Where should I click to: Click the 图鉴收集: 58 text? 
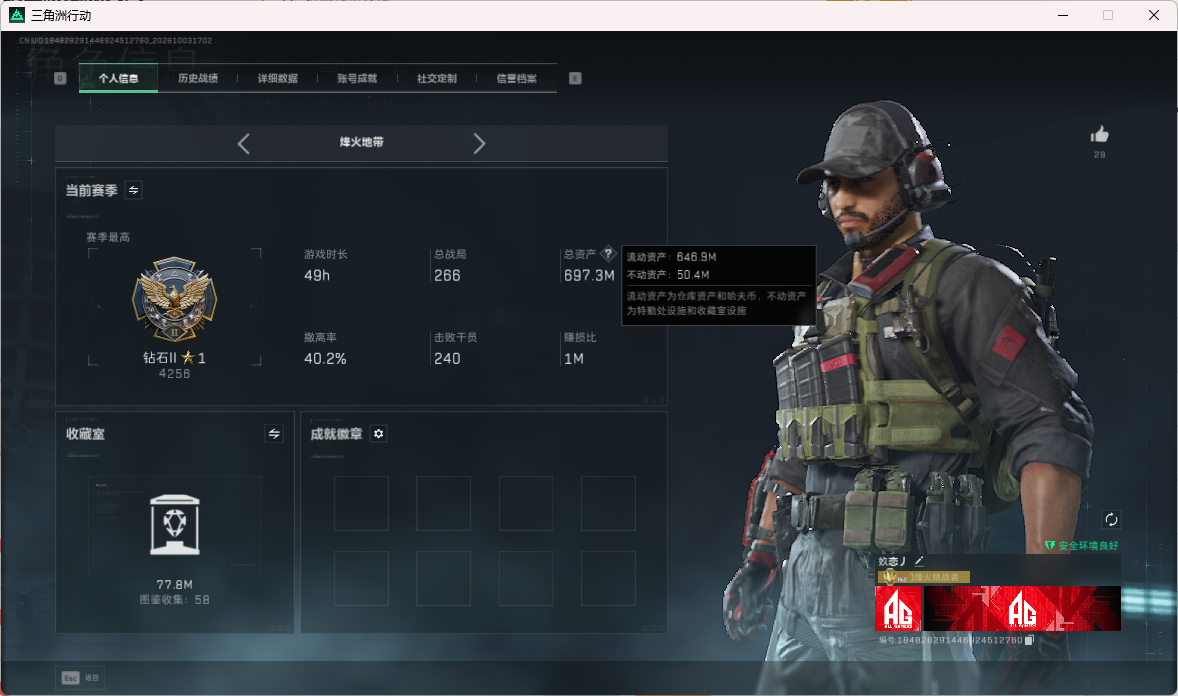[174, 600]
